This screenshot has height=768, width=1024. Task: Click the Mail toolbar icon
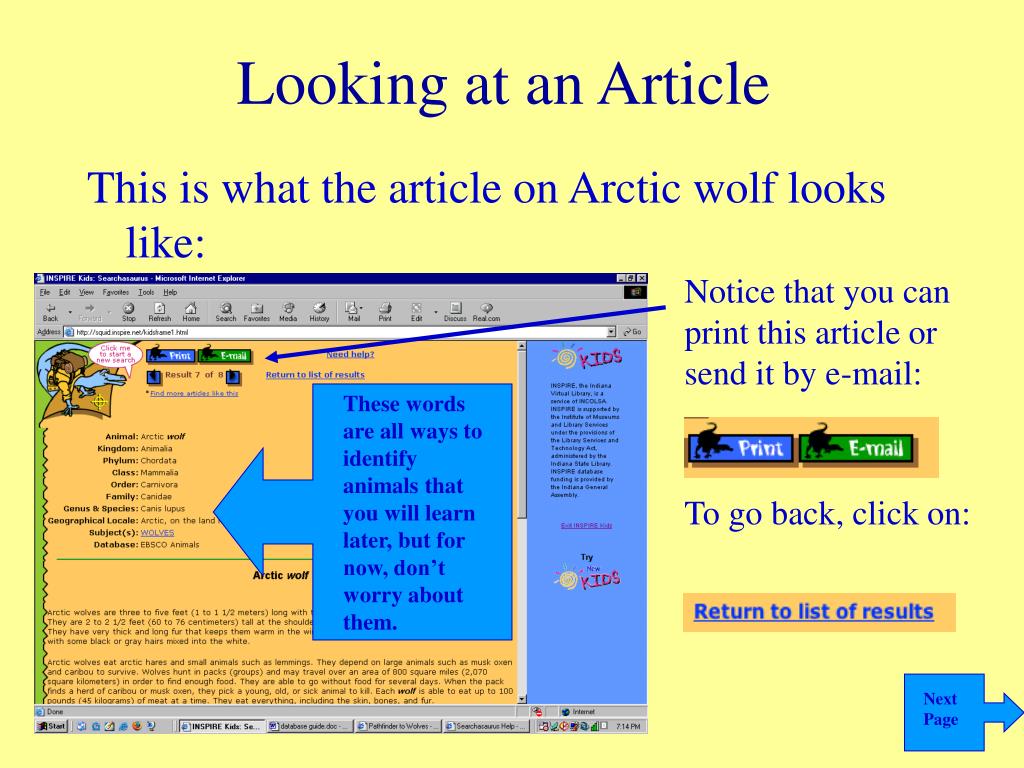(353, 312)
